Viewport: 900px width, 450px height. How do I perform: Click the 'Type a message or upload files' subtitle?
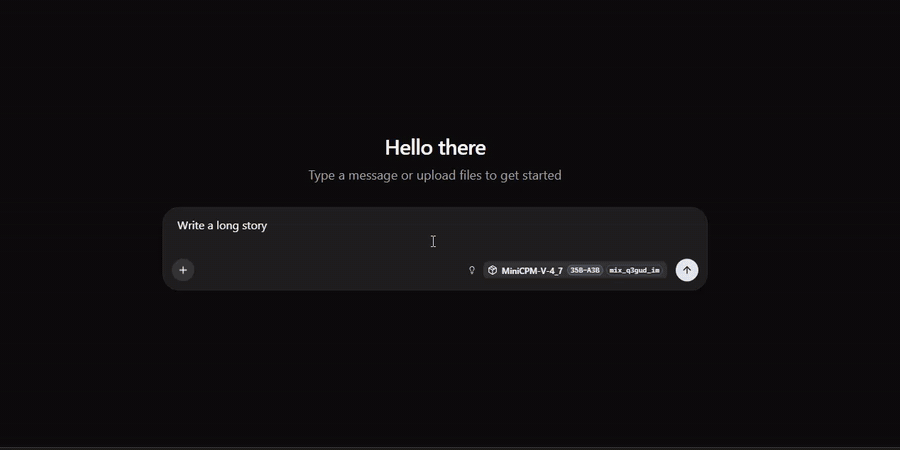coord(435,175)
